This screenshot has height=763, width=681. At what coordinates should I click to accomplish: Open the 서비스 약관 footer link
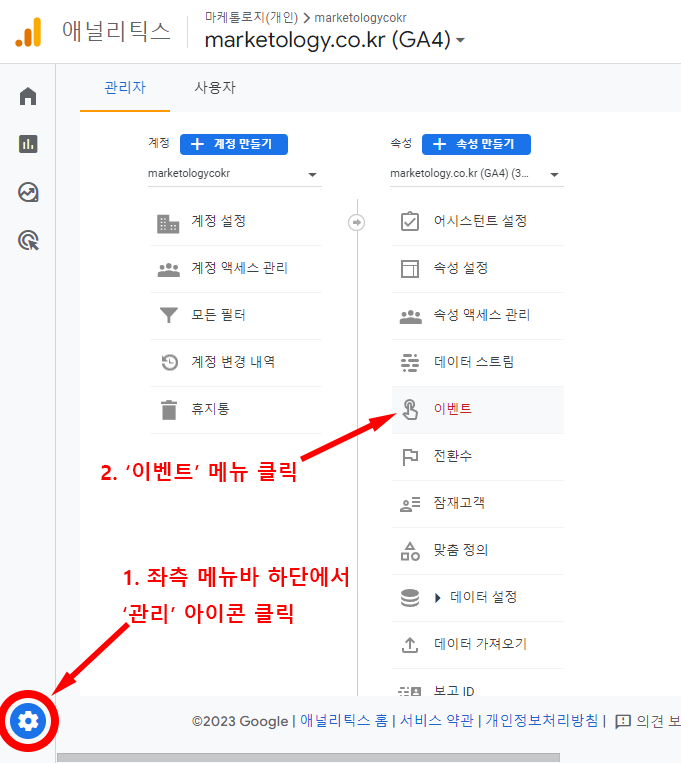[437, 721]
